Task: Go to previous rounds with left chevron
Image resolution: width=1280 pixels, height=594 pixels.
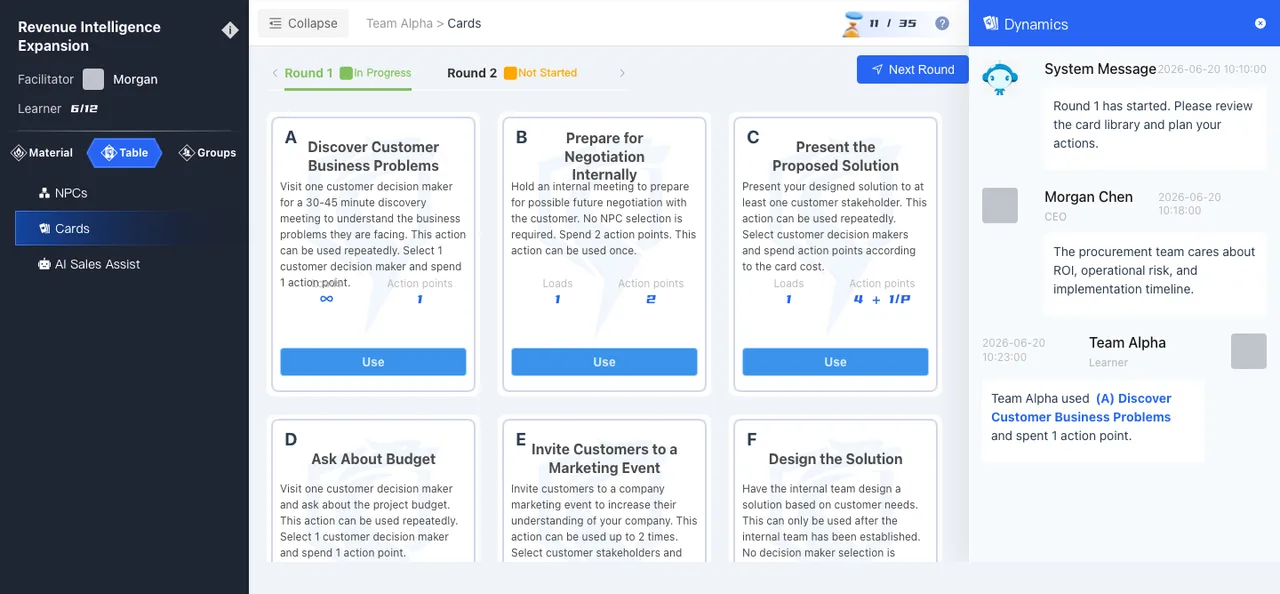Action: 275,73
